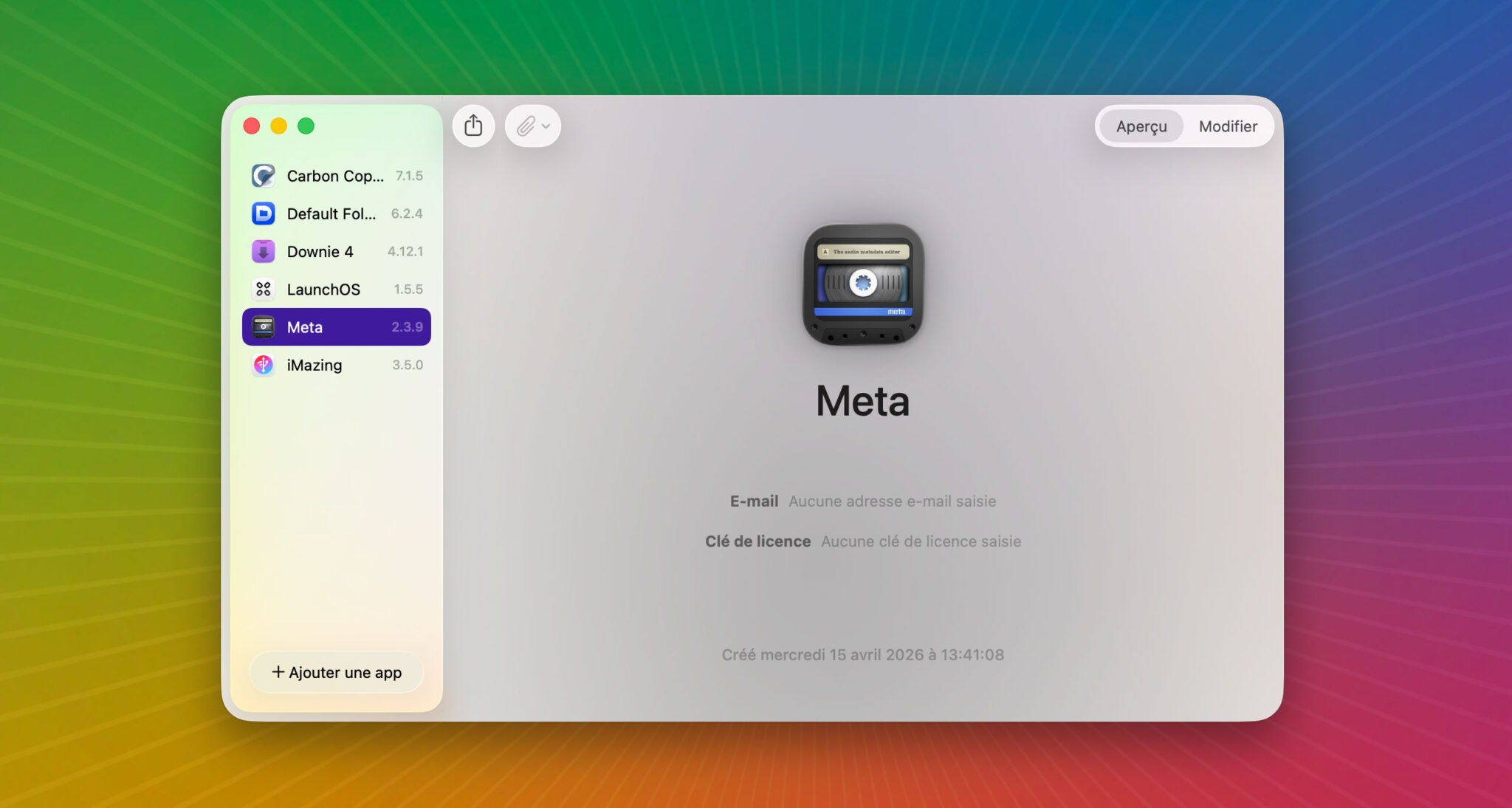Viewport: 1512px width, 808px height.
Task: Click the Downie 4 app icon
Action: (264, 251)
